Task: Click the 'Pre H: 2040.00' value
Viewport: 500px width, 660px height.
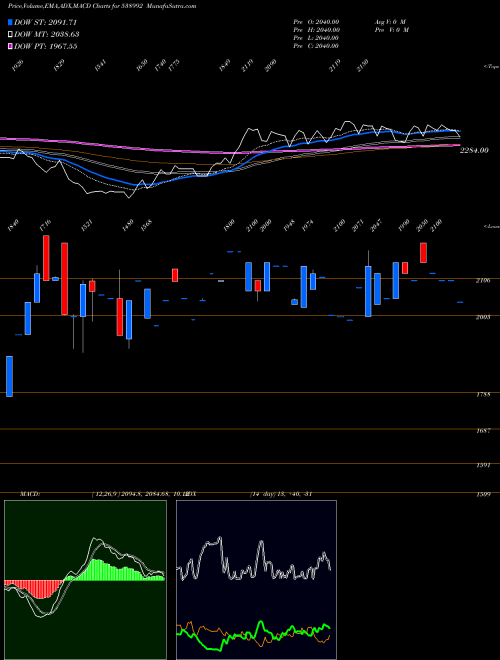Action: 316,30
